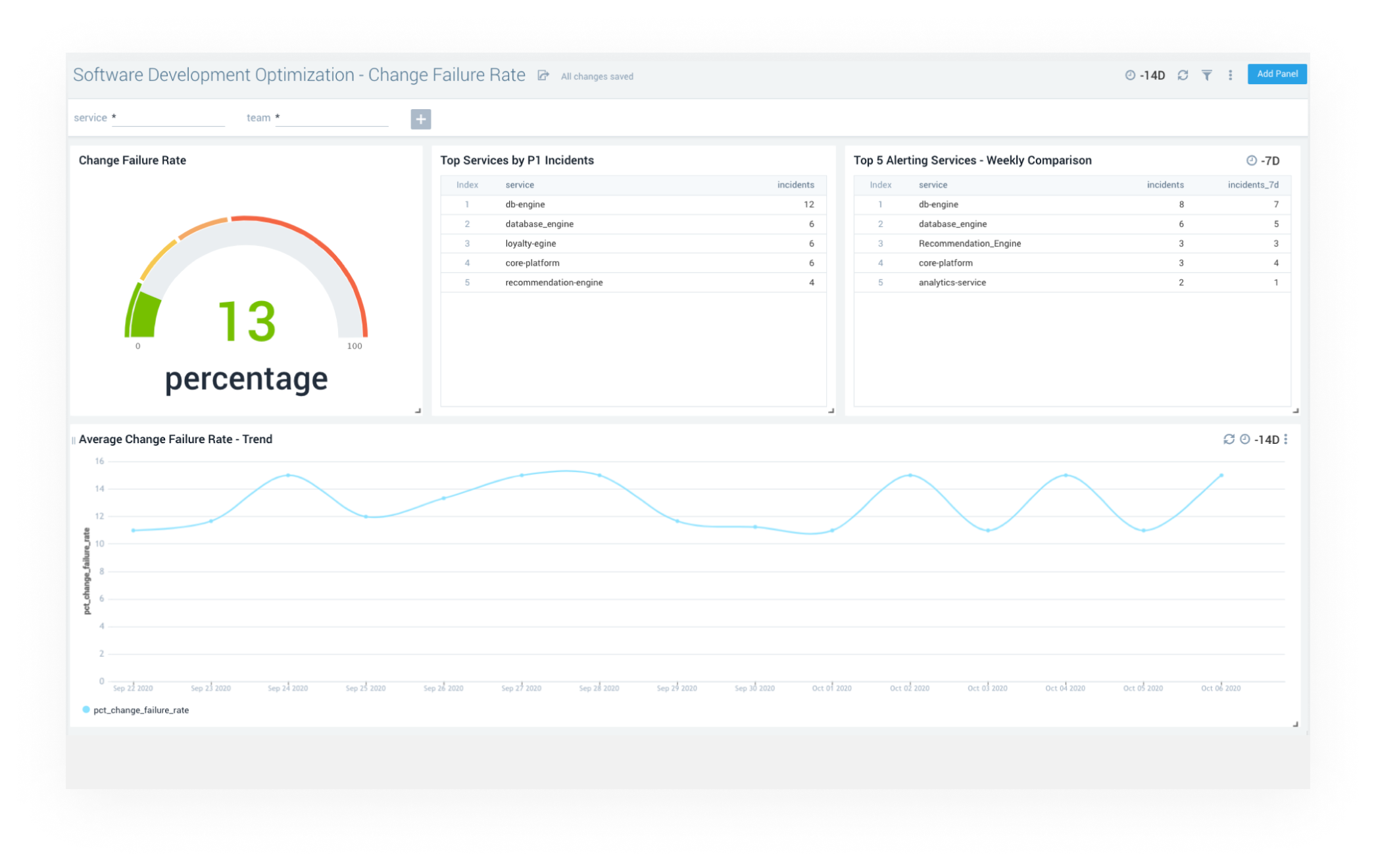Viewport: 1376px width, 868px height.
Task: Open the dashboard filter funnel icon
Action: 1207,76
